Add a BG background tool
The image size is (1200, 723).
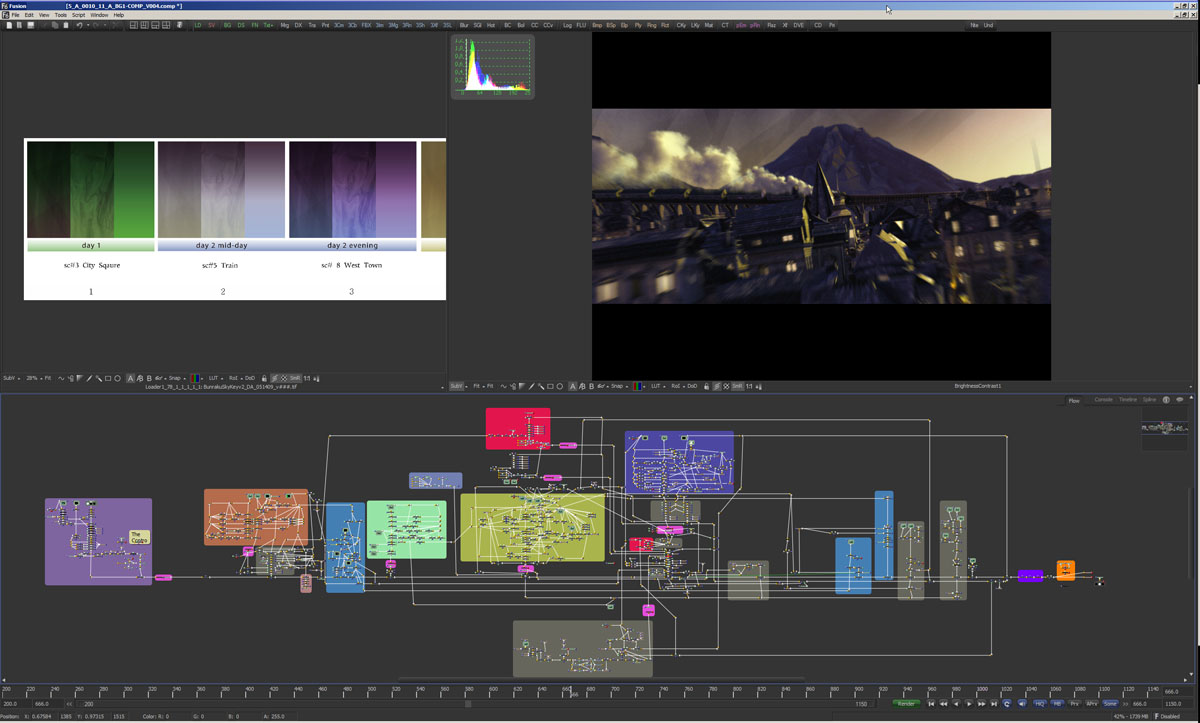(x=227, y=25)
